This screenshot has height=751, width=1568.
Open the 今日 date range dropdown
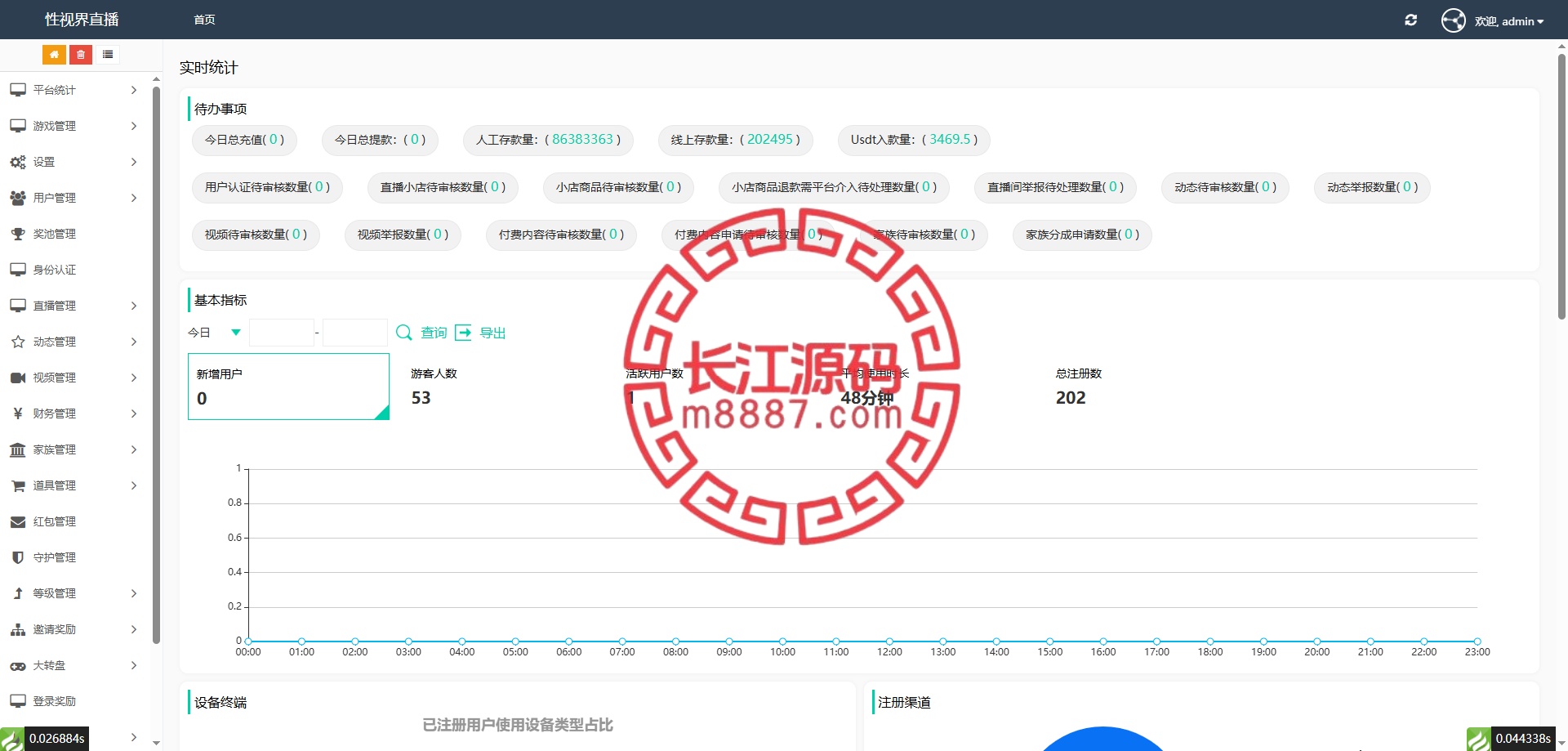(216, 333)
